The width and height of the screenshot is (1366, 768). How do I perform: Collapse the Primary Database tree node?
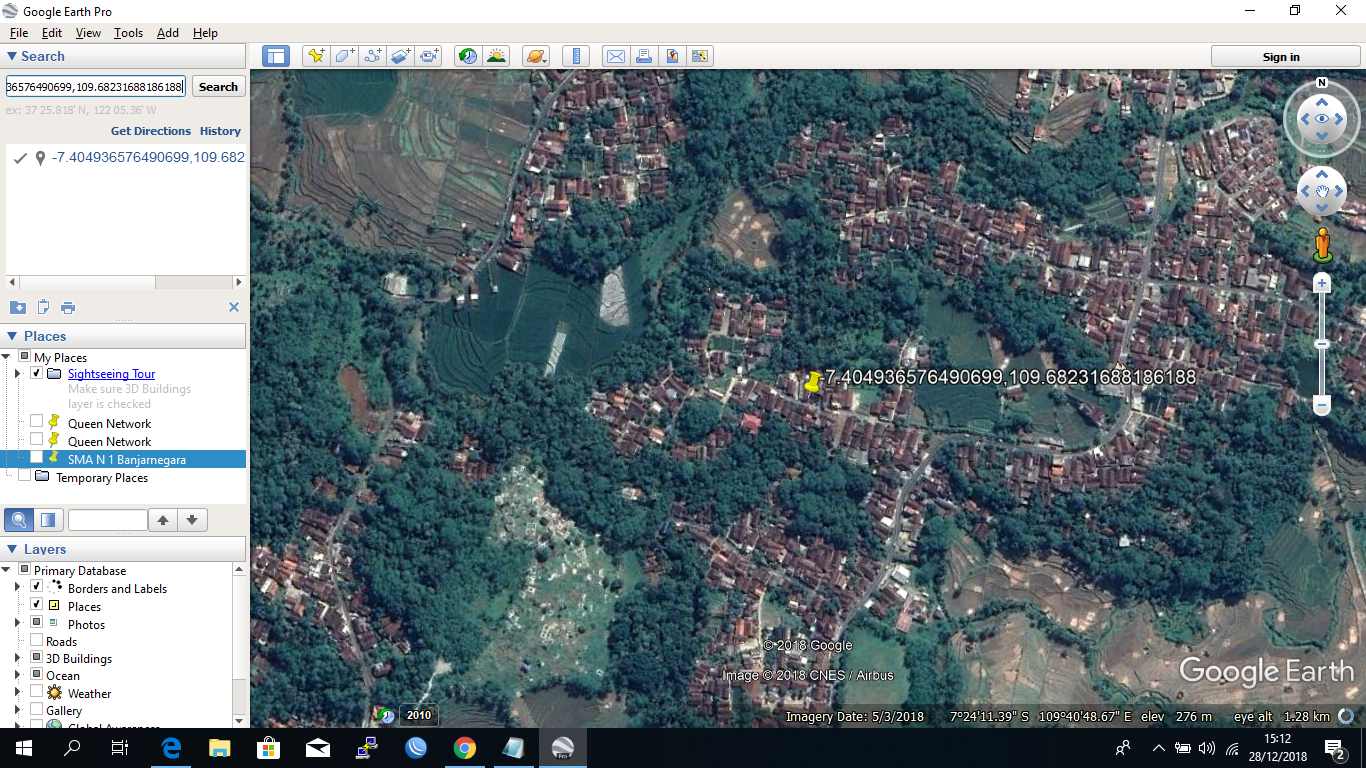(x=6, y=570)
